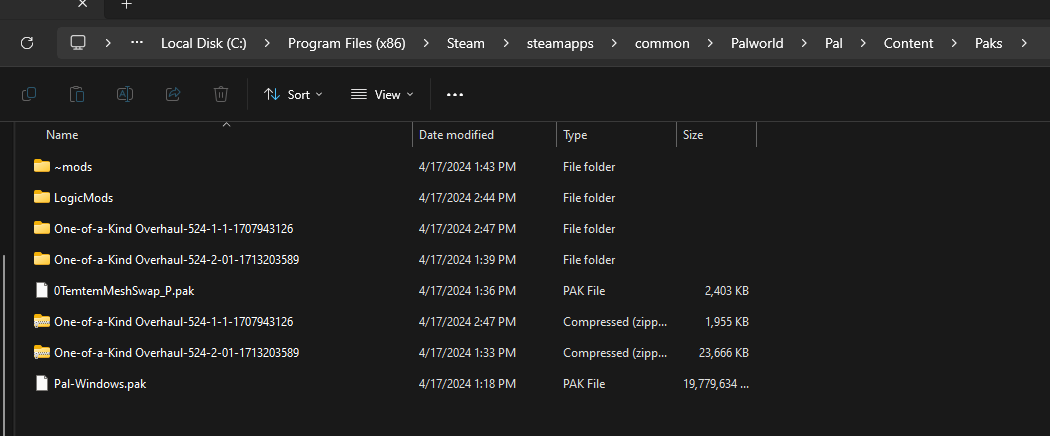Click the Delete trash icon
The height and width of the screenshot is (436, 1050).
221,94
